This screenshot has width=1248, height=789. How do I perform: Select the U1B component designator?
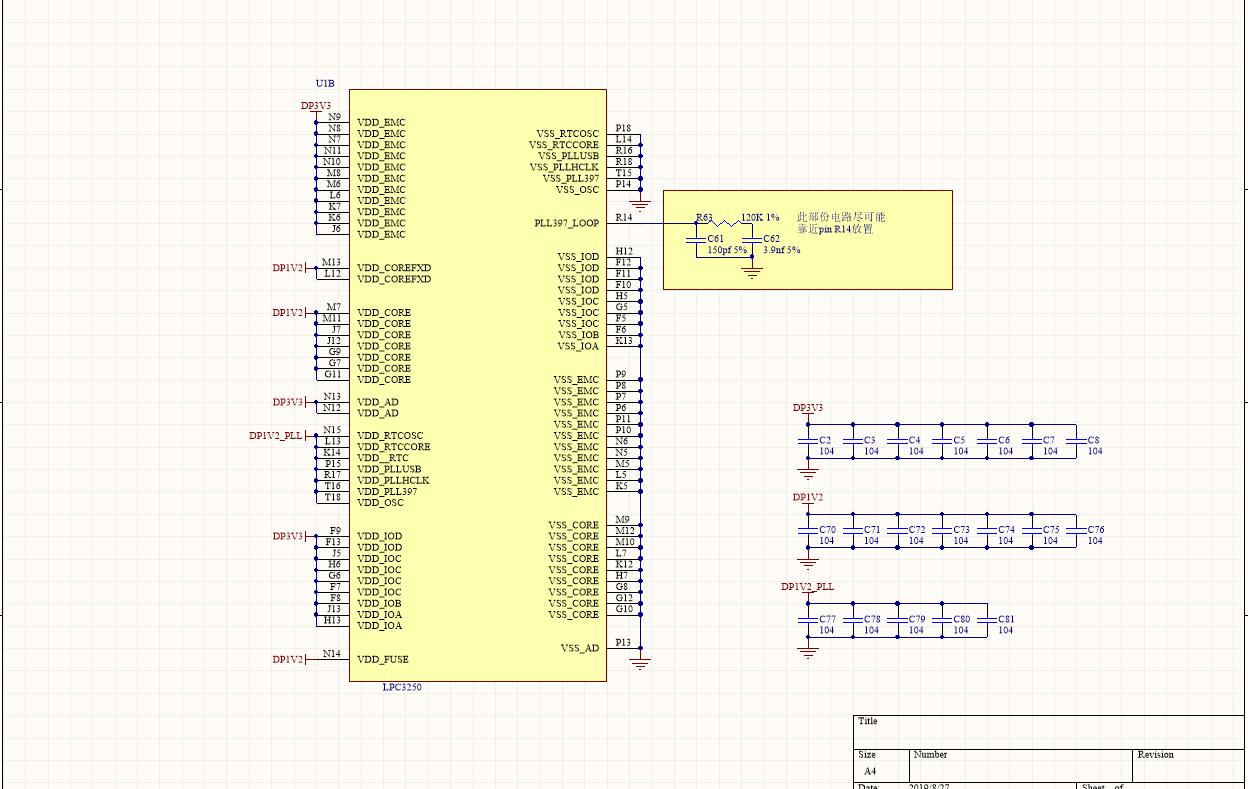pyautogui.click(x=325, y=84)
